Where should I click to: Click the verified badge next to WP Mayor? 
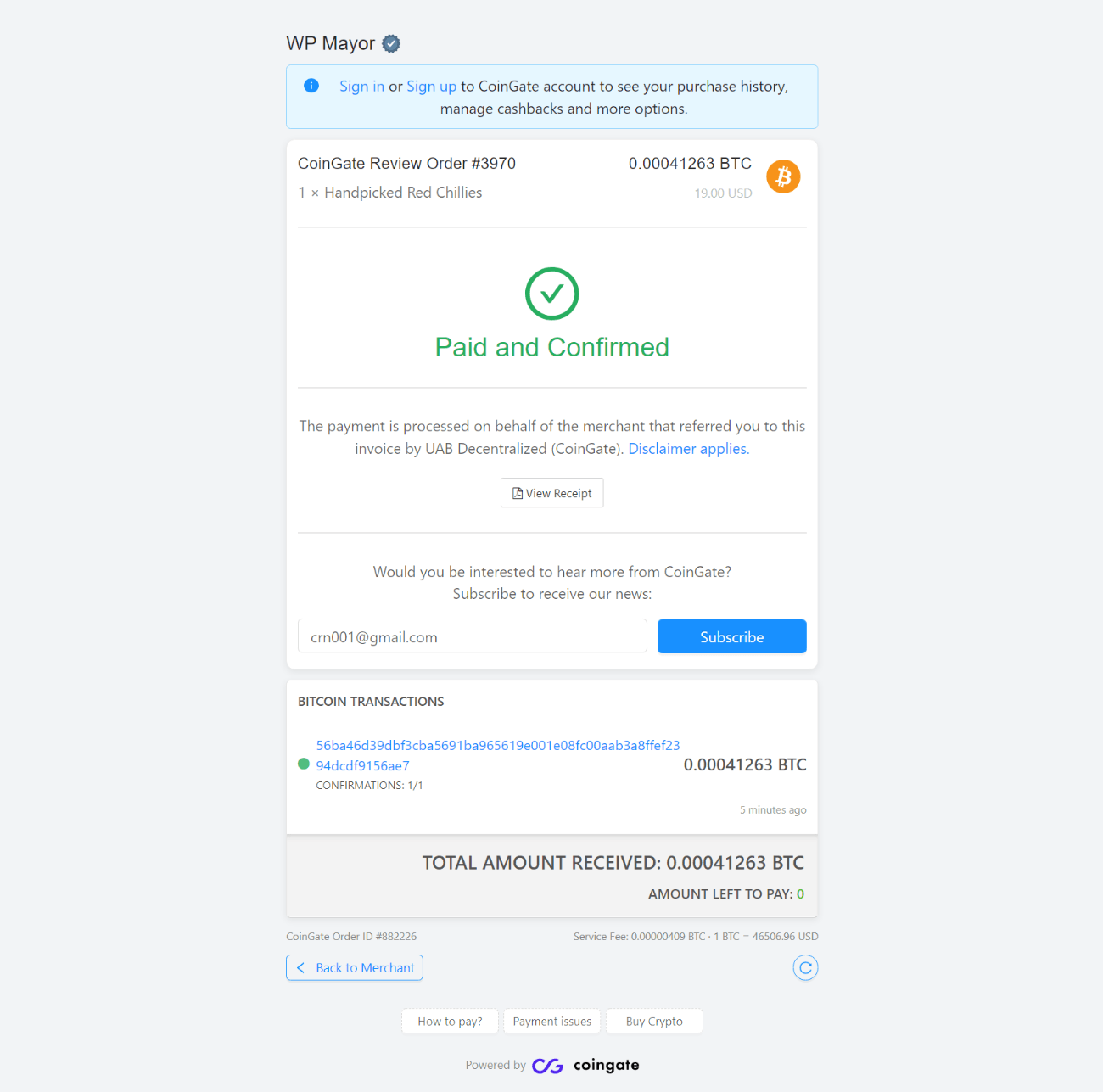coord(391,44)
